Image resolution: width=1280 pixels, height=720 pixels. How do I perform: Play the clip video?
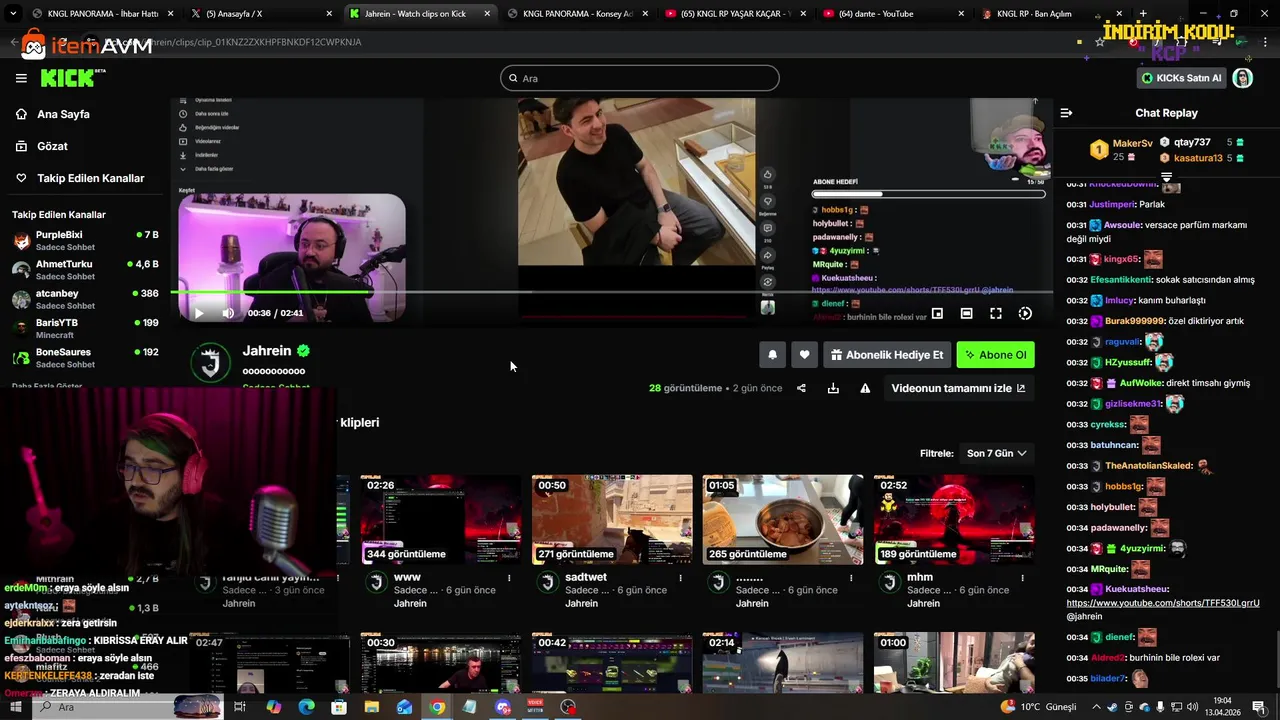[x=199, y=313]
